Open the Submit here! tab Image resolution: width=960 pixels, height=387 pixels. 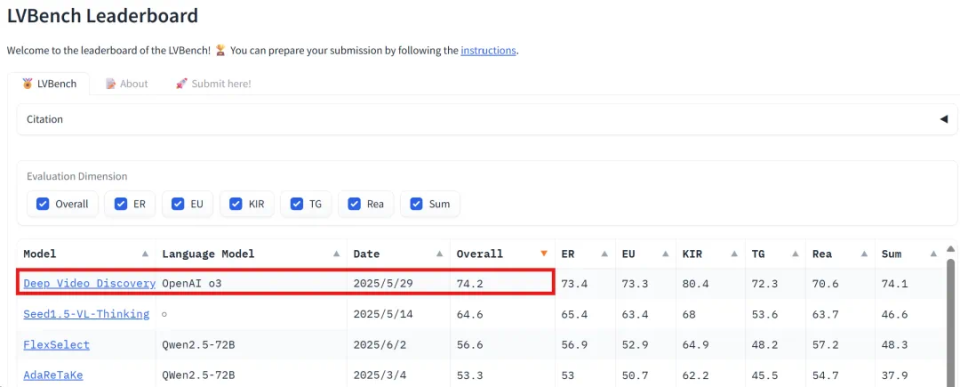213,84
